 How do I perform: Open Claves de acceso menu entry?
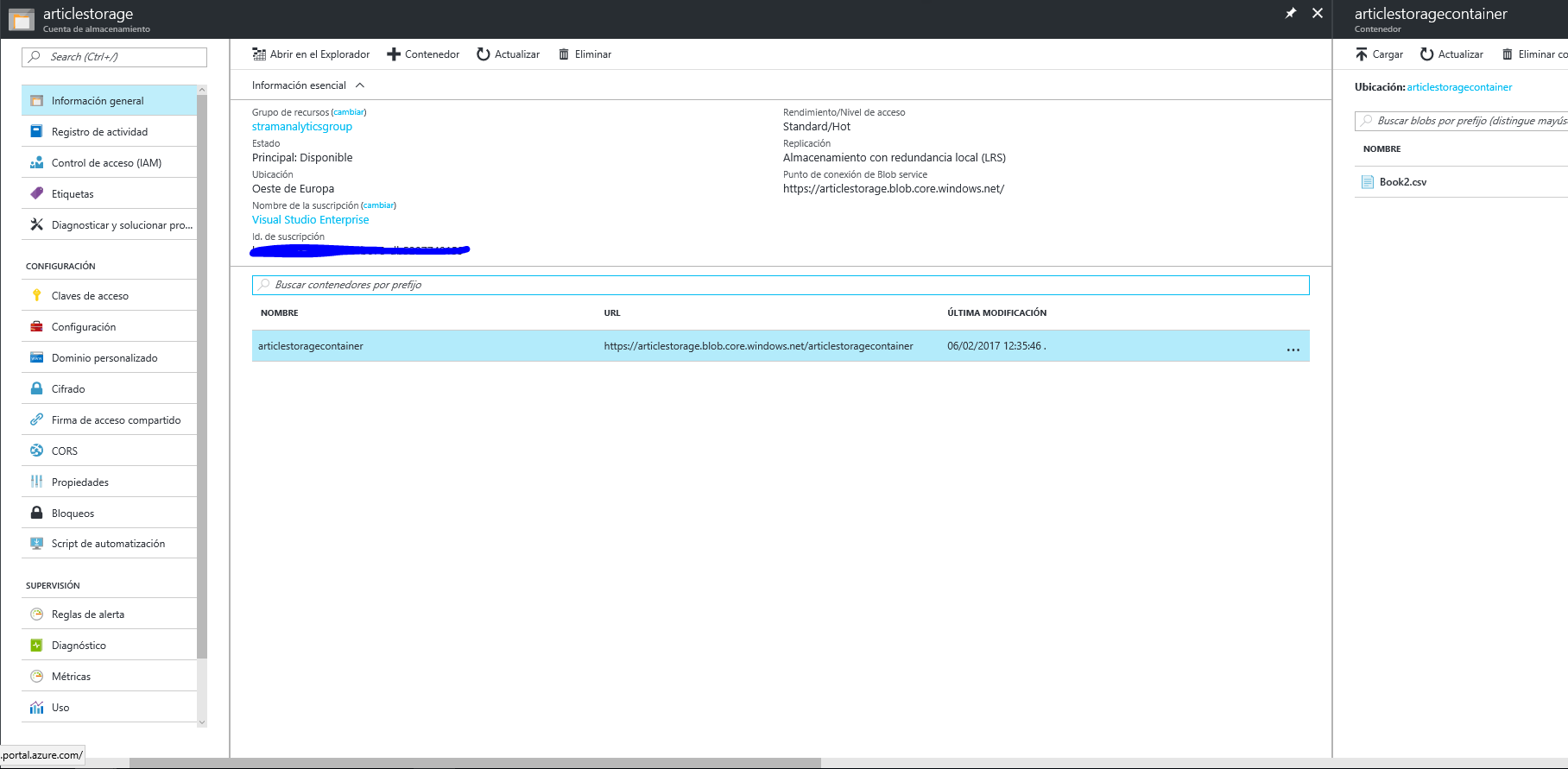point(110,296)
